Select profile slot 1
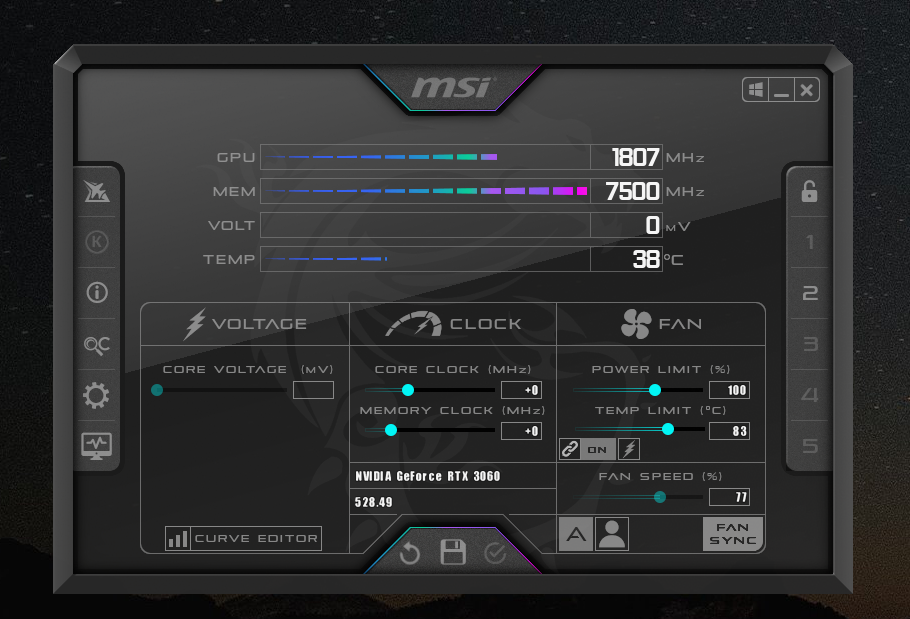Screen dimensions: 910x619 pos(810,242)
